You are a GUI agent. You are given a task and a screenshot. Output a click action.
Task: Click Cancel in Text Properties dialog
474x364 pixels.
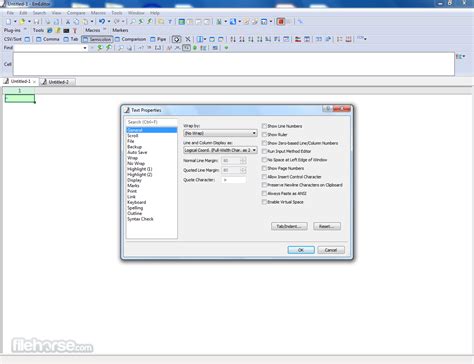[331, 250]
